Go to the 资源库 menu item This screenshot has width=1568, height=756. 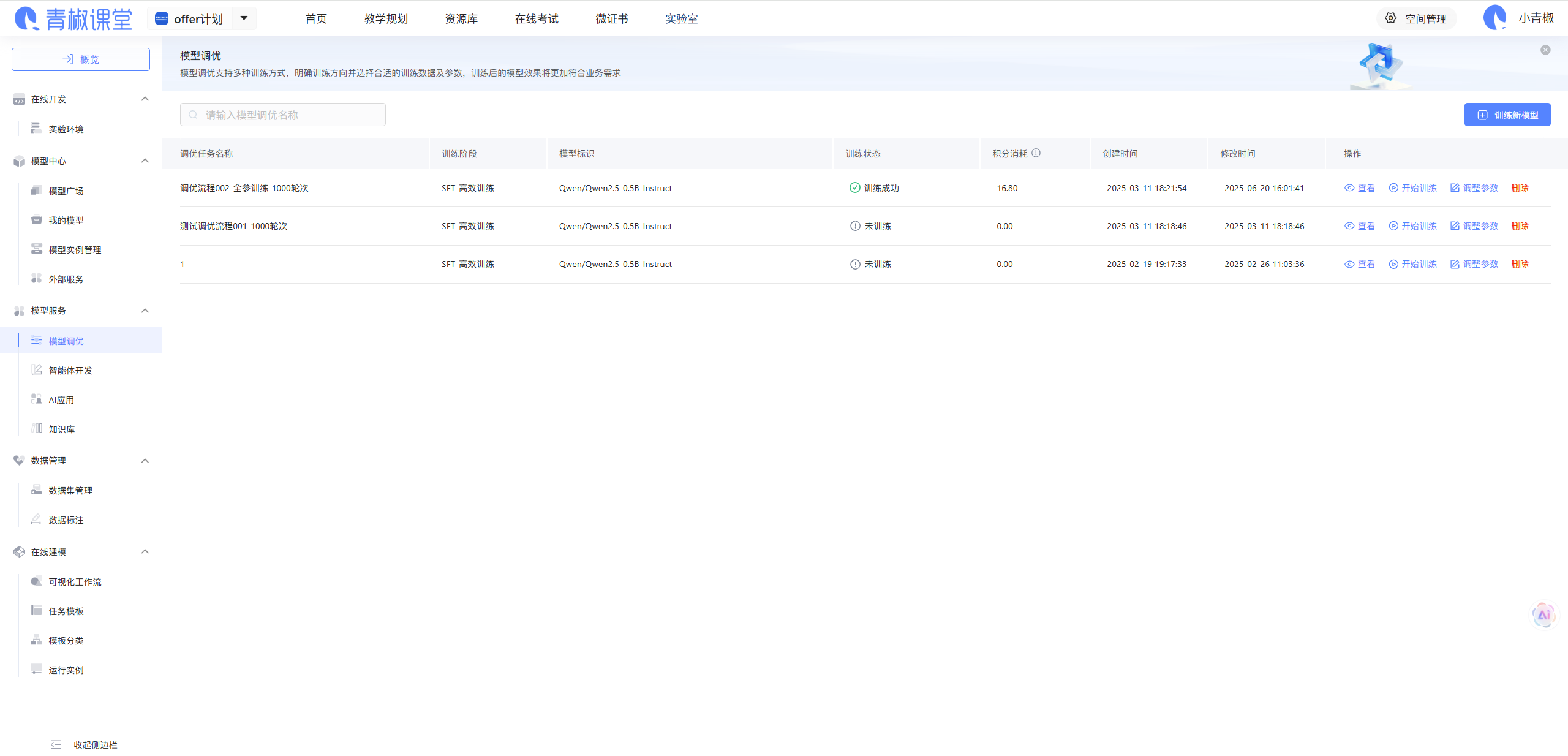pyautogui.click(x=461, y=19)
